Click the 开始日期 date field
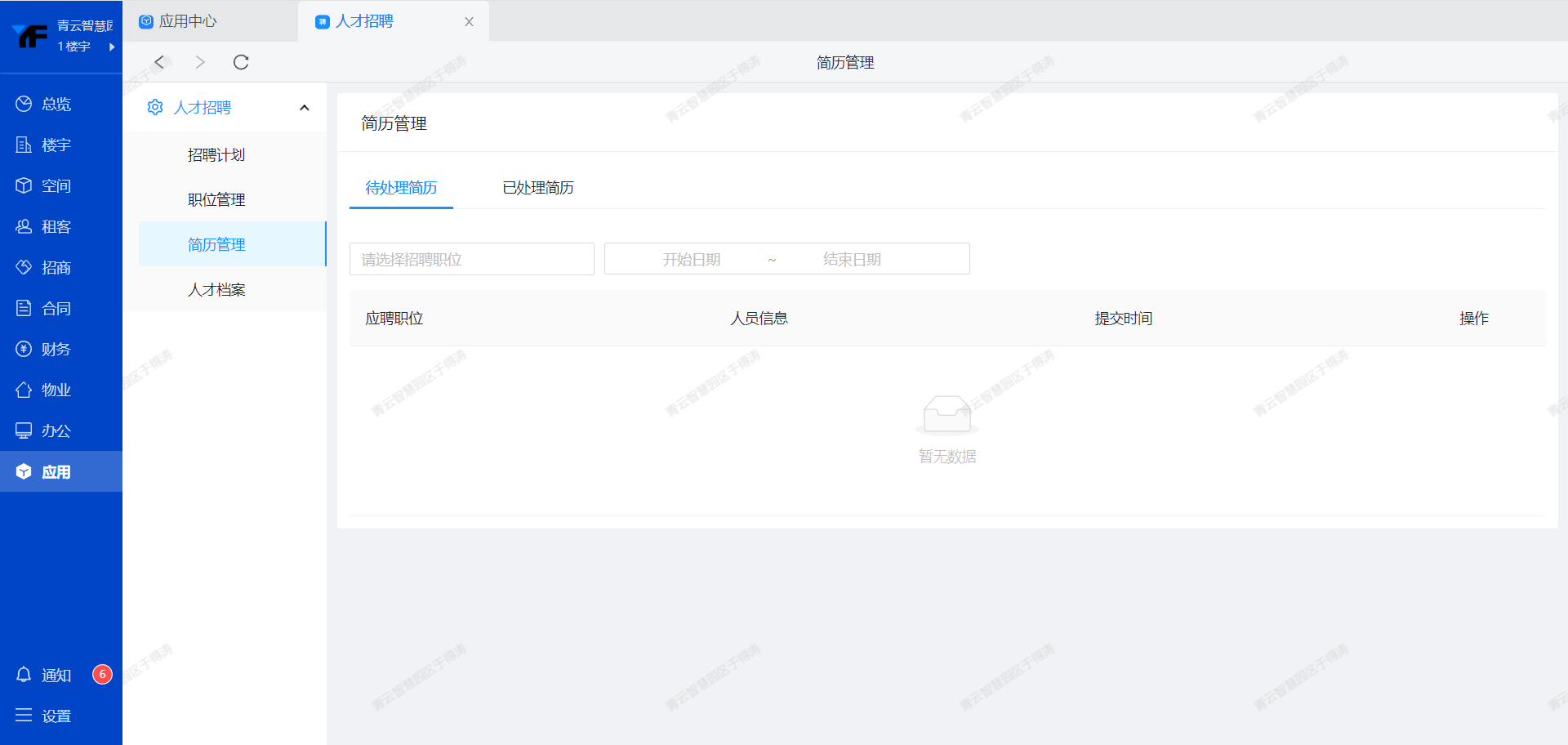Screen dimensions: 1568x745 click(691, 259)
